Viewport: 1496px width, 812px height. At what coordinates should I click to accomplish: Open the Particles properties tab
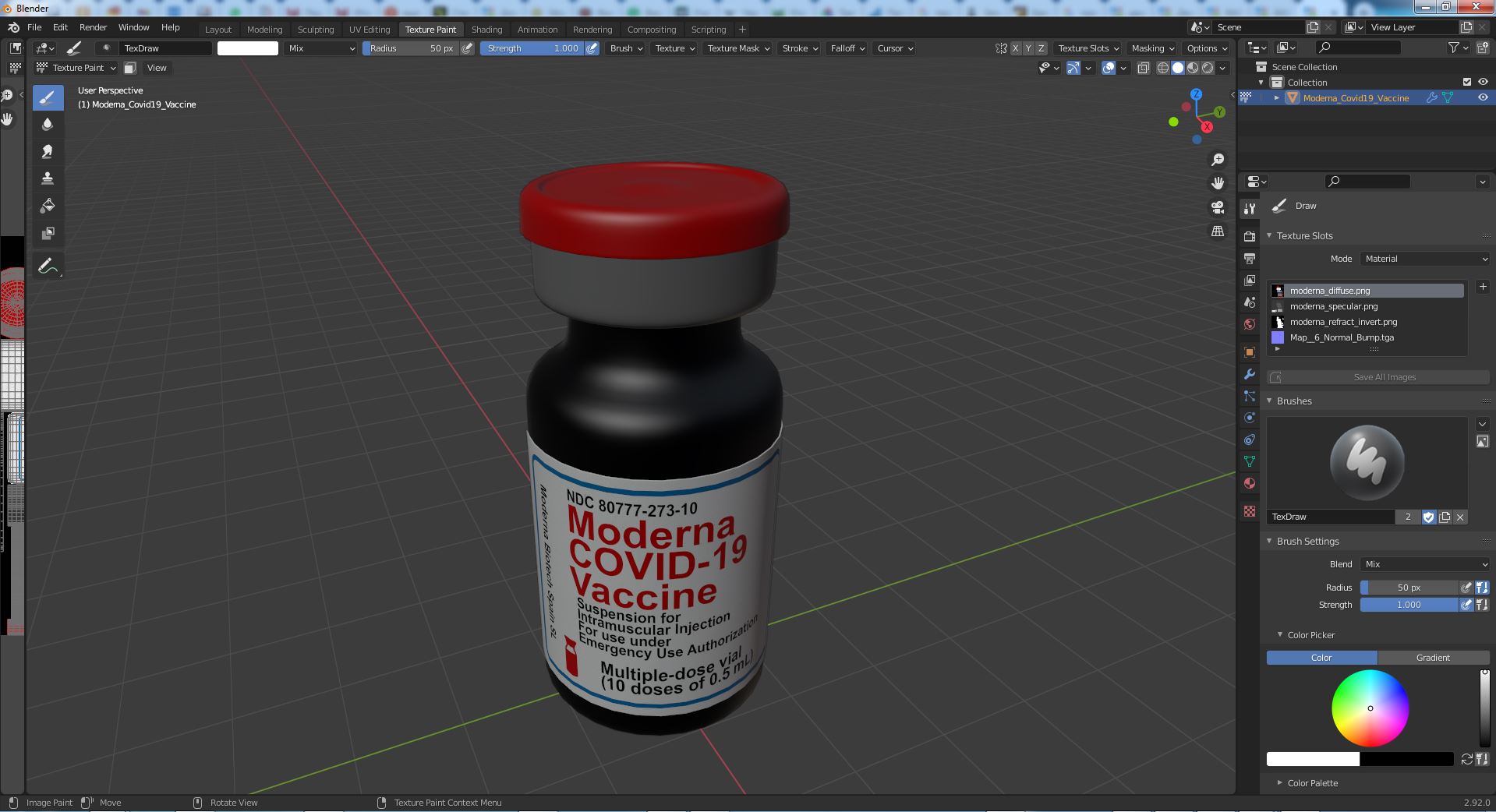pos(1250,396)
